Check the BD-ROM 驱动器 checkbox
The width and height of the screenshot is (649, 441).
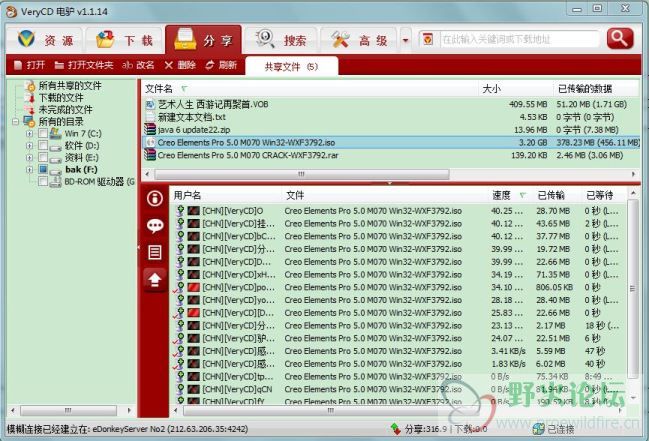pos(43,181)
